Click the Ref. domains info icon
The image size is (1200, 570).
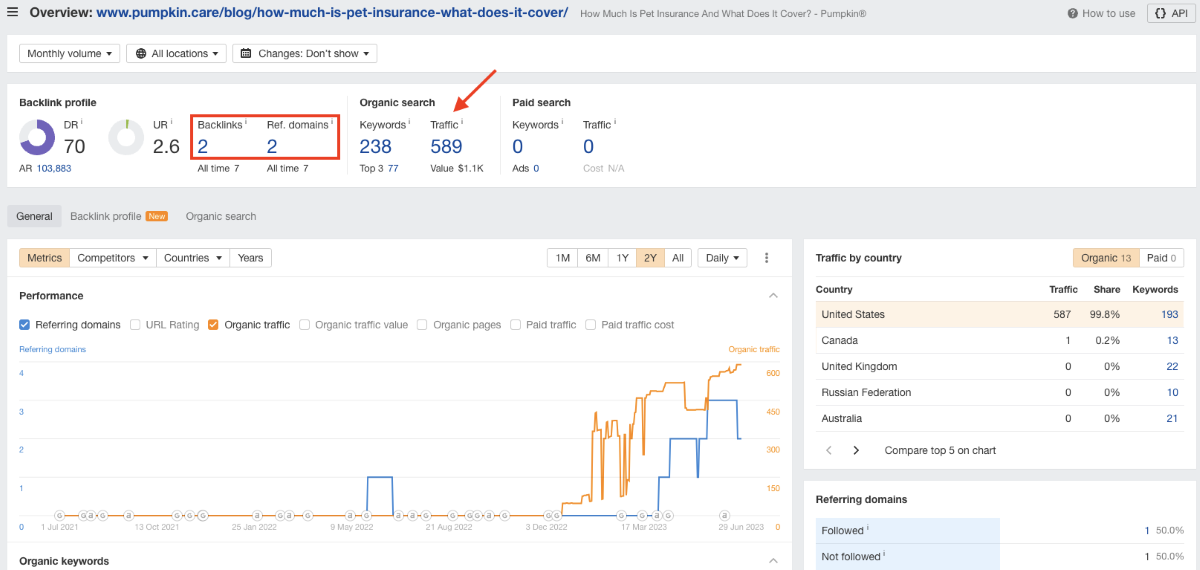coord(332,123)
